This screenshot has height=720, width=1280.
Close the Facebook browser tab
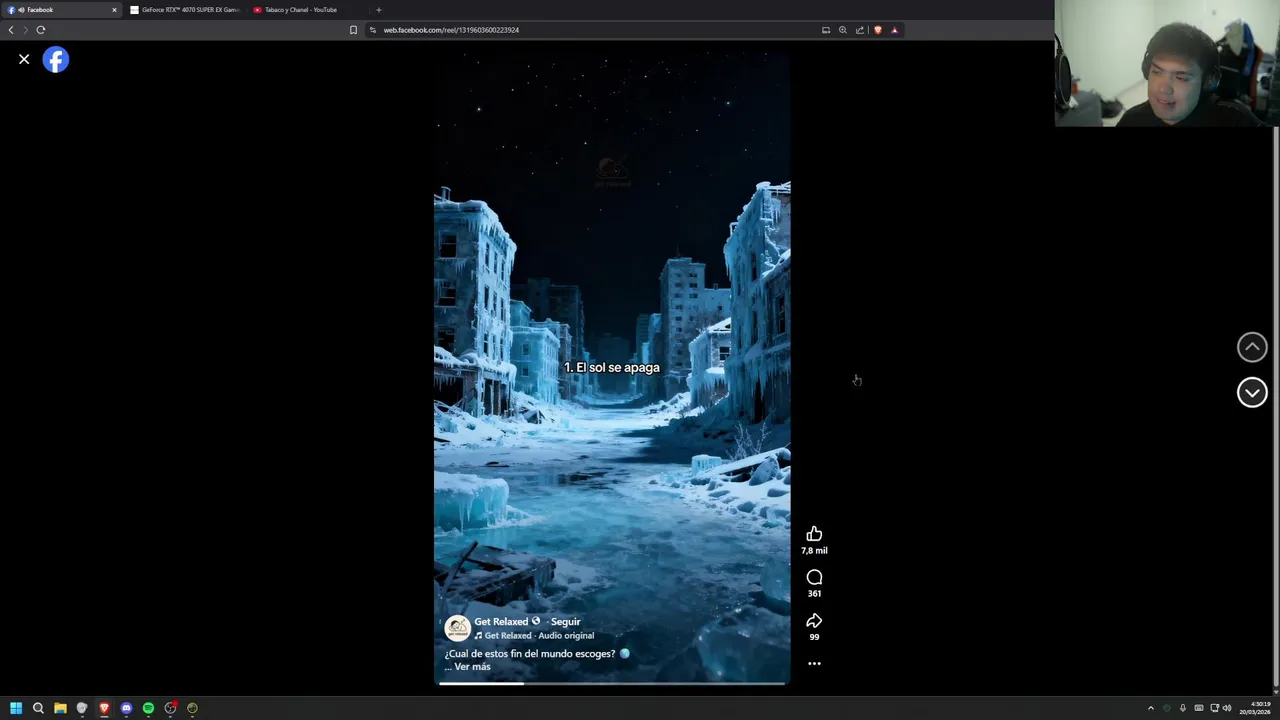[114, 10]
